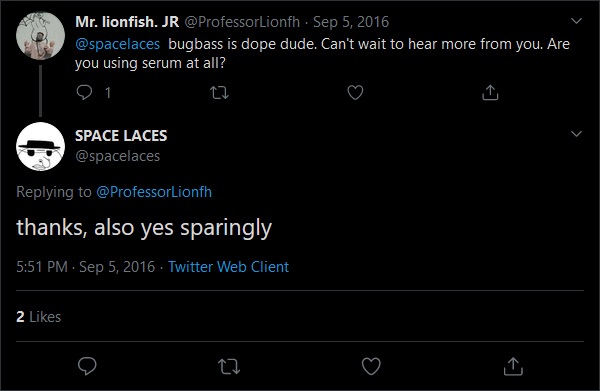The height and width of the screenshot is (391, 600).
Task: Like the 'thanks, also yes sparingly' tweet
Action: 371,366
